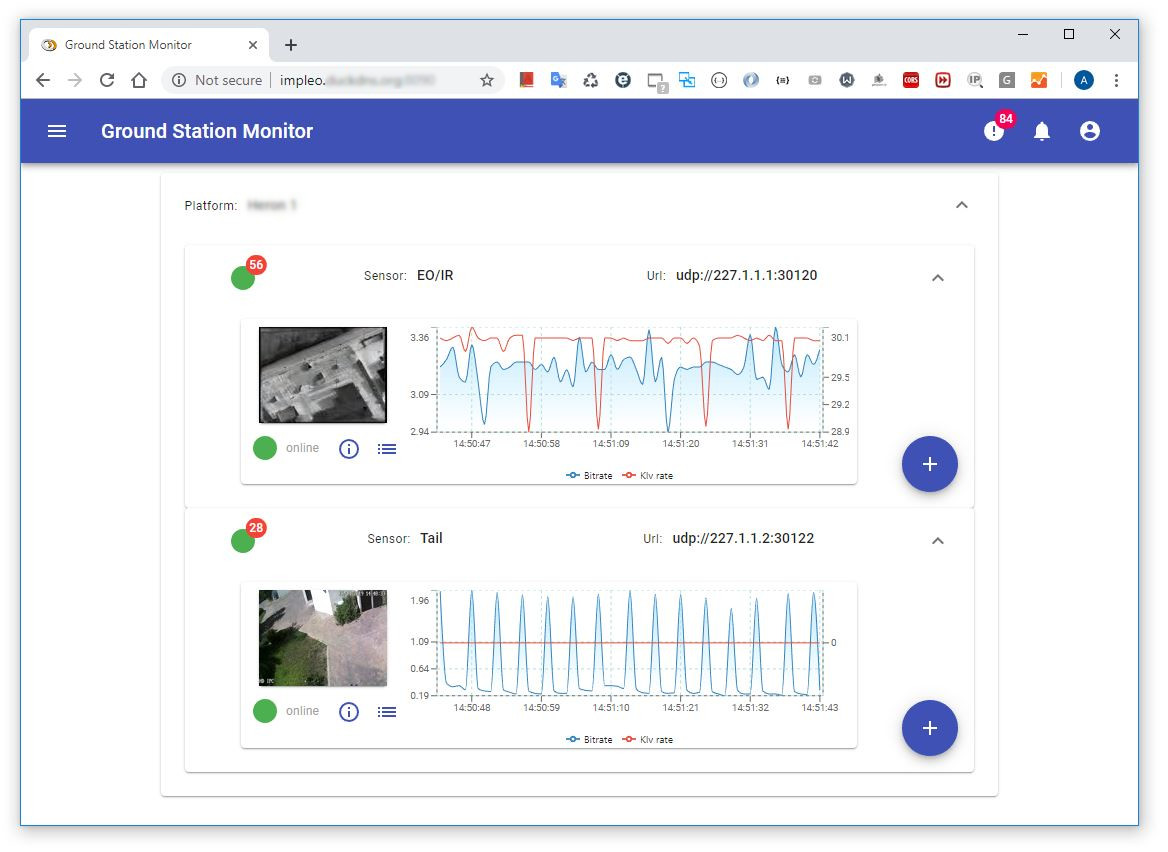Open Chrome's three-dot menu
This screenshot has height=852, width=1168.
[x=1117, y=79]
